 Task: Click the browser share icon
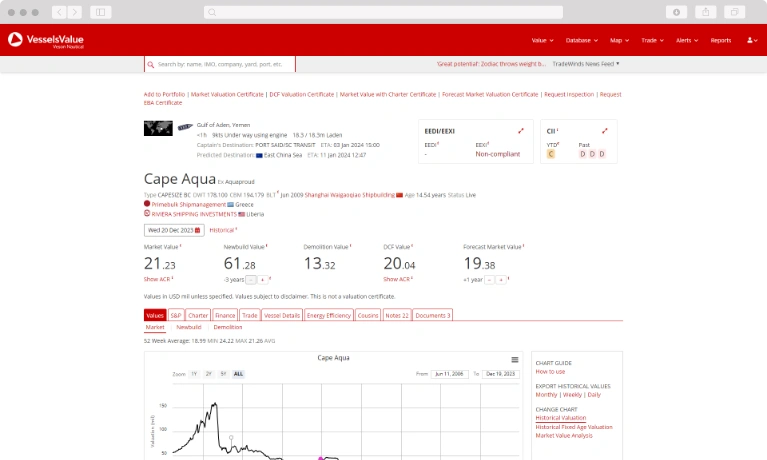(705, 12)
